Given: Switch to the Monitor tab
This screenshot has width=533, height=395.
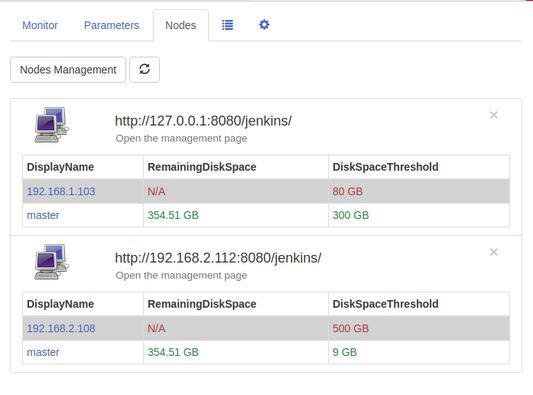Looking at the screenshot, I should [40, 25].
